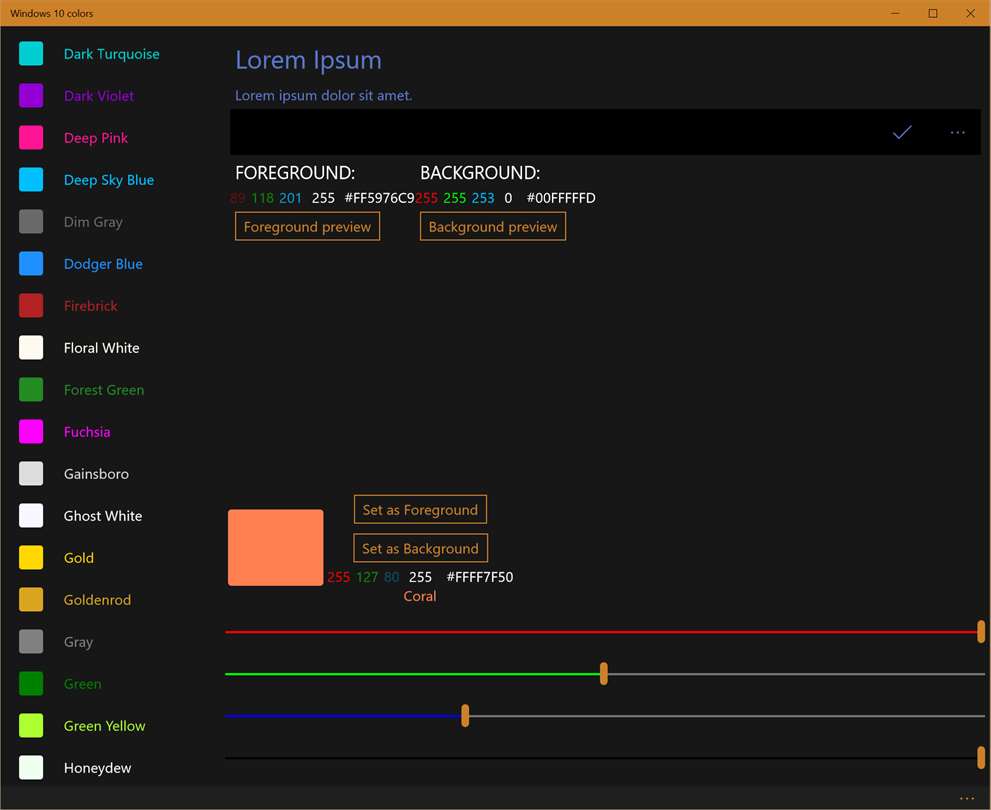Click the foreground hex value #FF5976C9
This screenshot has width=991, height=810.
click(379, 198)
